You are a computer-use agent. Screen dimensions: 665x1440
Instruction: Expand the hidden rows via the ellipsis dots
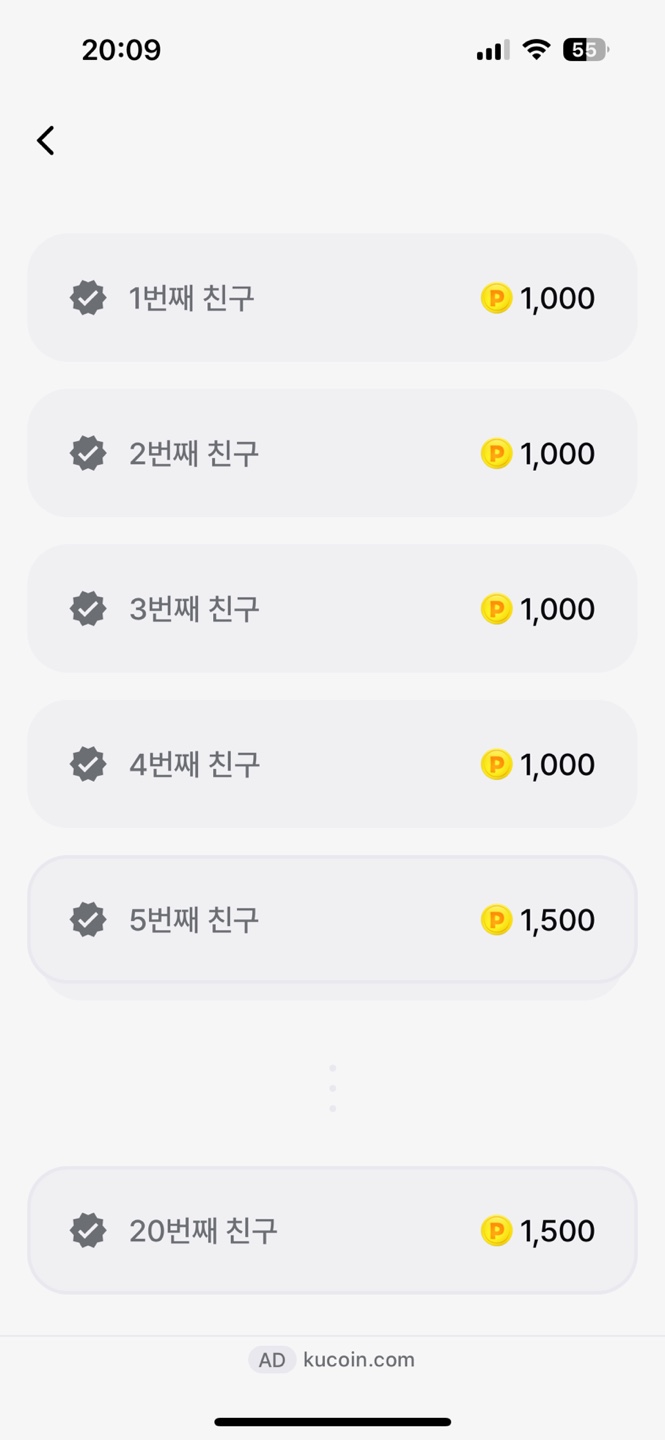click(332, 1089)
